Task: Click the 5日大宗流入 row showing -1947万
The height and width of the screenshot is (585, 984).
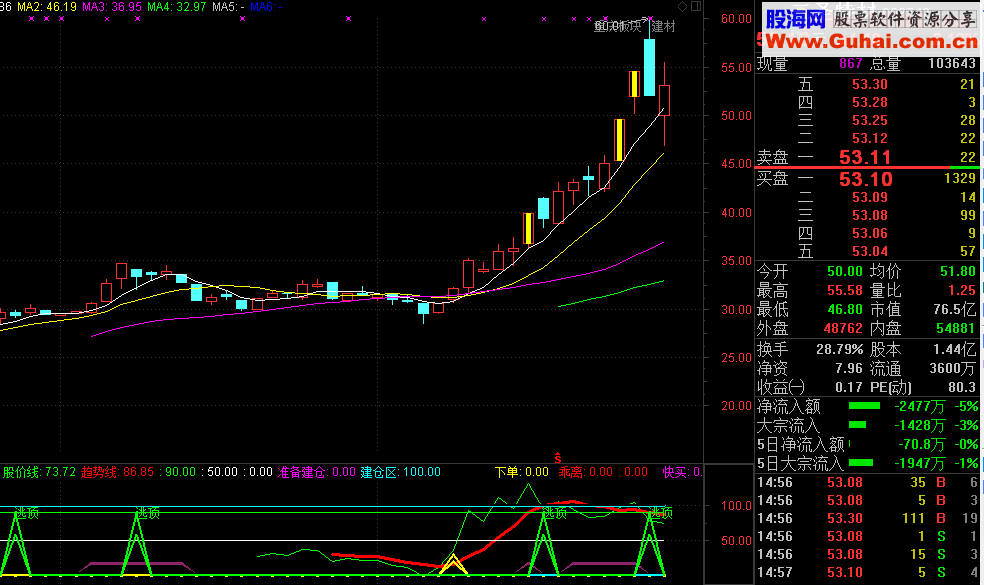Action: [867, 464]
